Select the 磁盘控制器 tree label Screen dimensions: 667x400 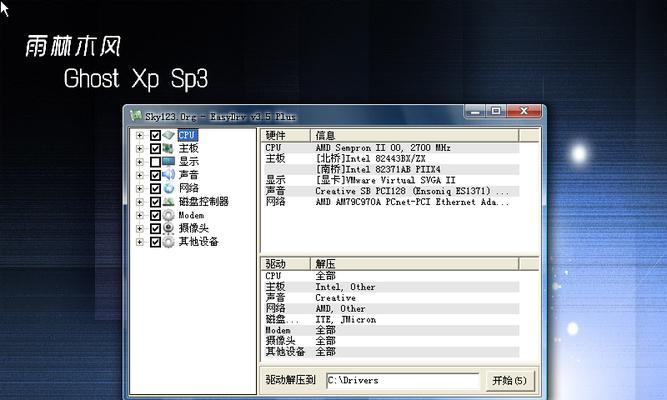[x=203, y=202]
